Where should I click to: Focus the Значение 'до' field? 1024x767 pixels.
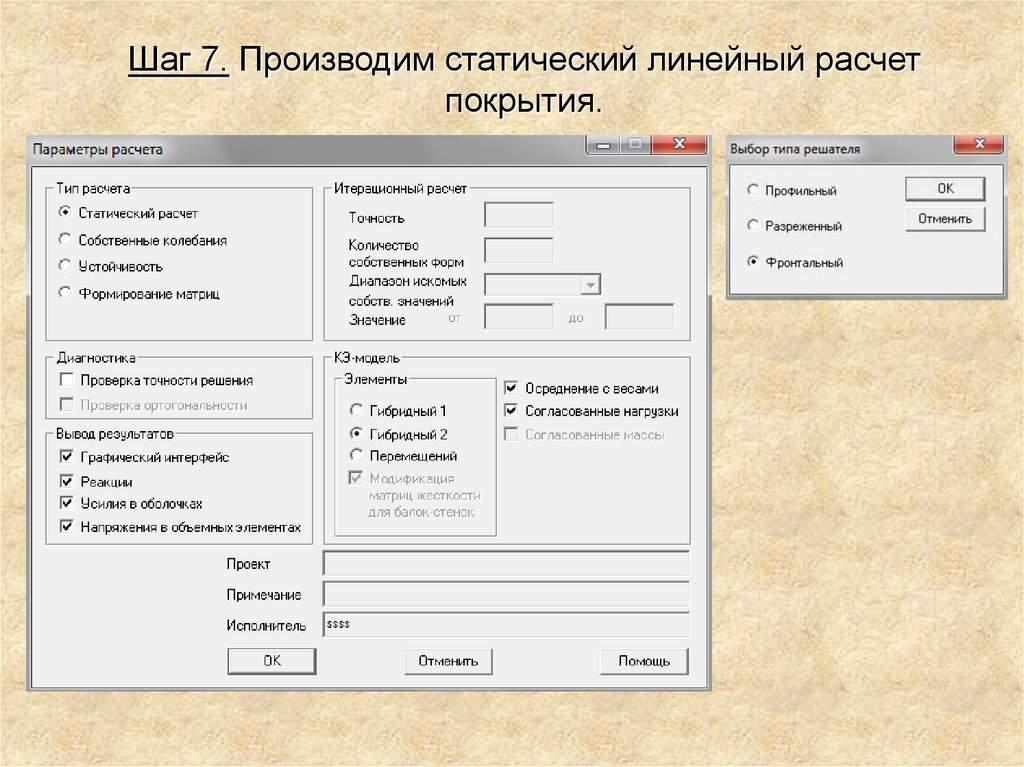pos(639,317)
